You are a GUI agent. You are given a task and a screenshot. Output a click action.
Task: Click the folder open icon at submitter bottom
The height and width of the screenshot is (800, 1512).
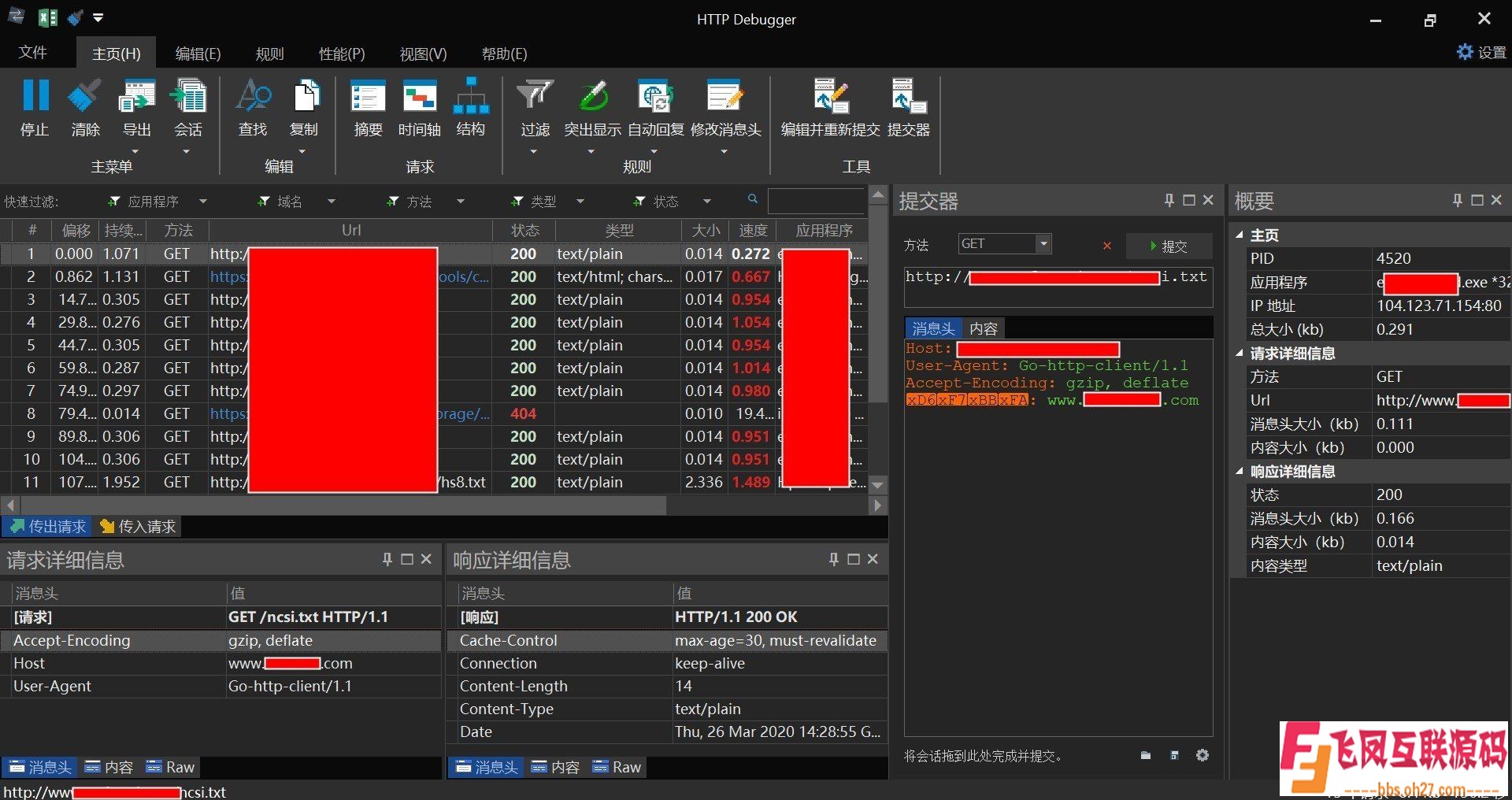click(1146, 756)
